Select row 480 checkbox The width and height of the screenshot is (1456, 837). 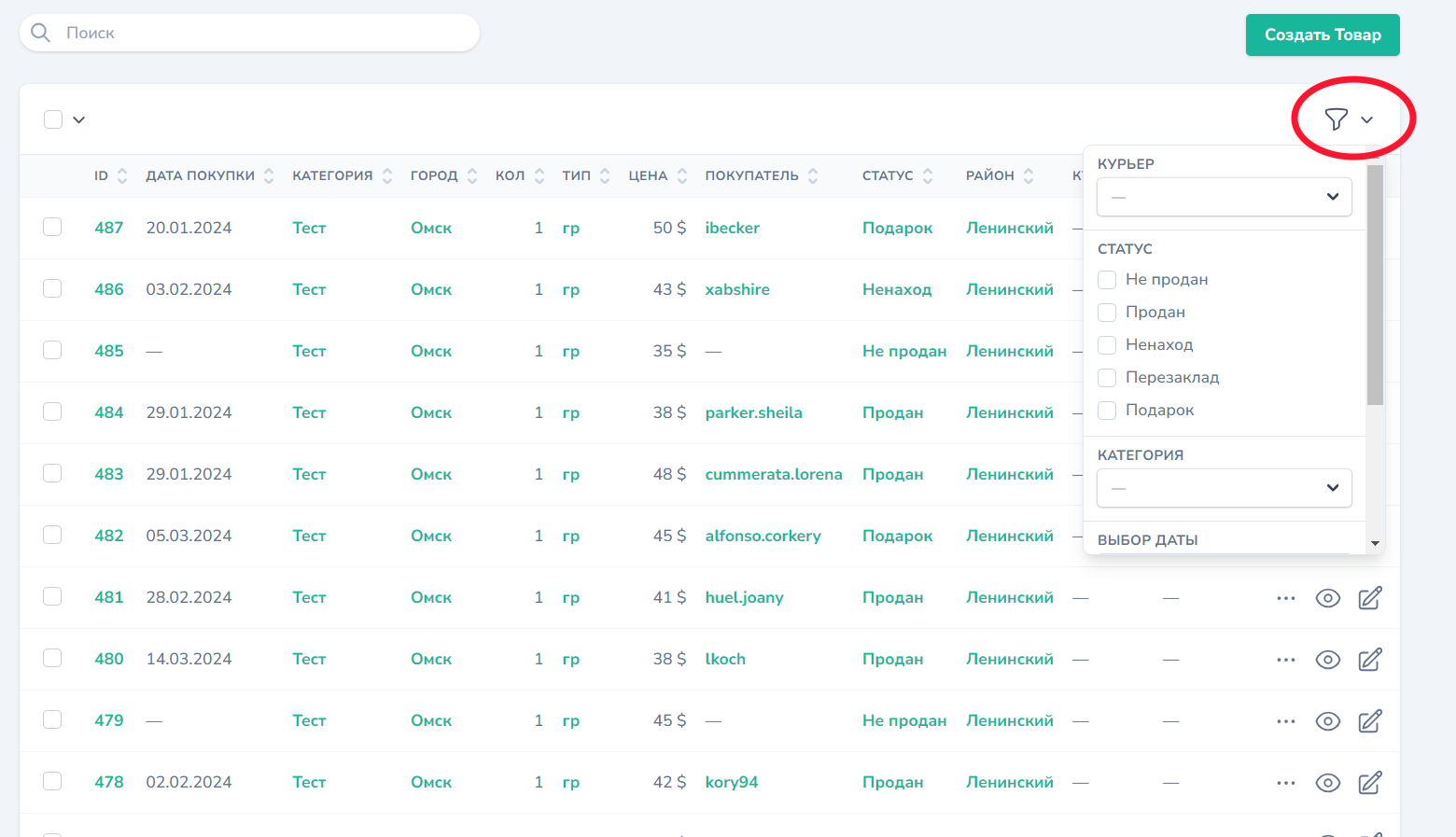point(52,658)
